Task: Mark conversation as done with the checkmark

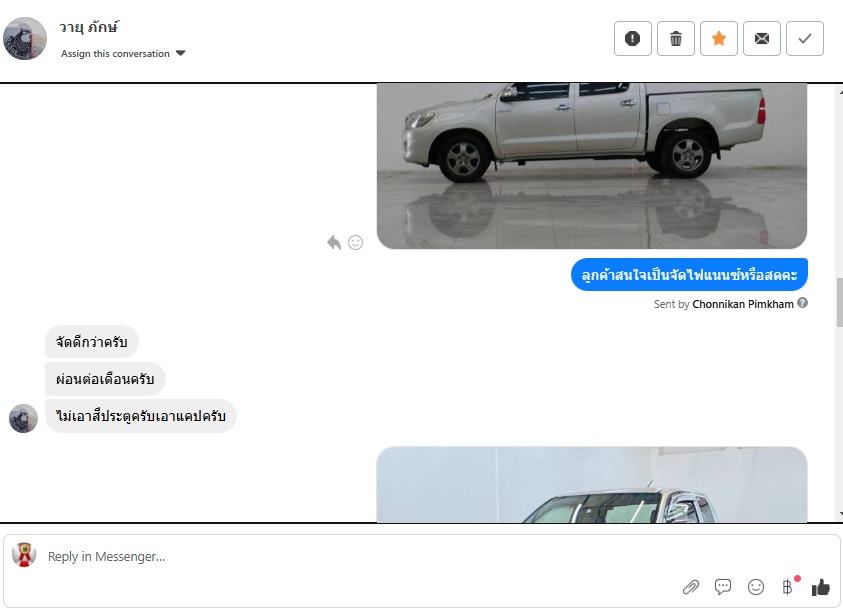Action: (x=805, y=39)
